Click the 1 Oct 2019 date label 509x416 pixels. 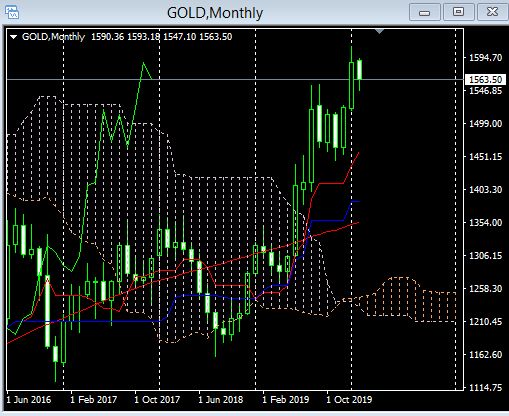(x=349, y=399)
